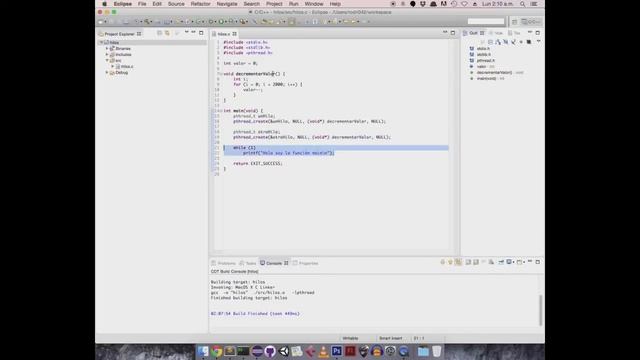Viewport: 640px width, 360px height.
Task: Click the console vertical scrollbar
Action: pos(541,310)
